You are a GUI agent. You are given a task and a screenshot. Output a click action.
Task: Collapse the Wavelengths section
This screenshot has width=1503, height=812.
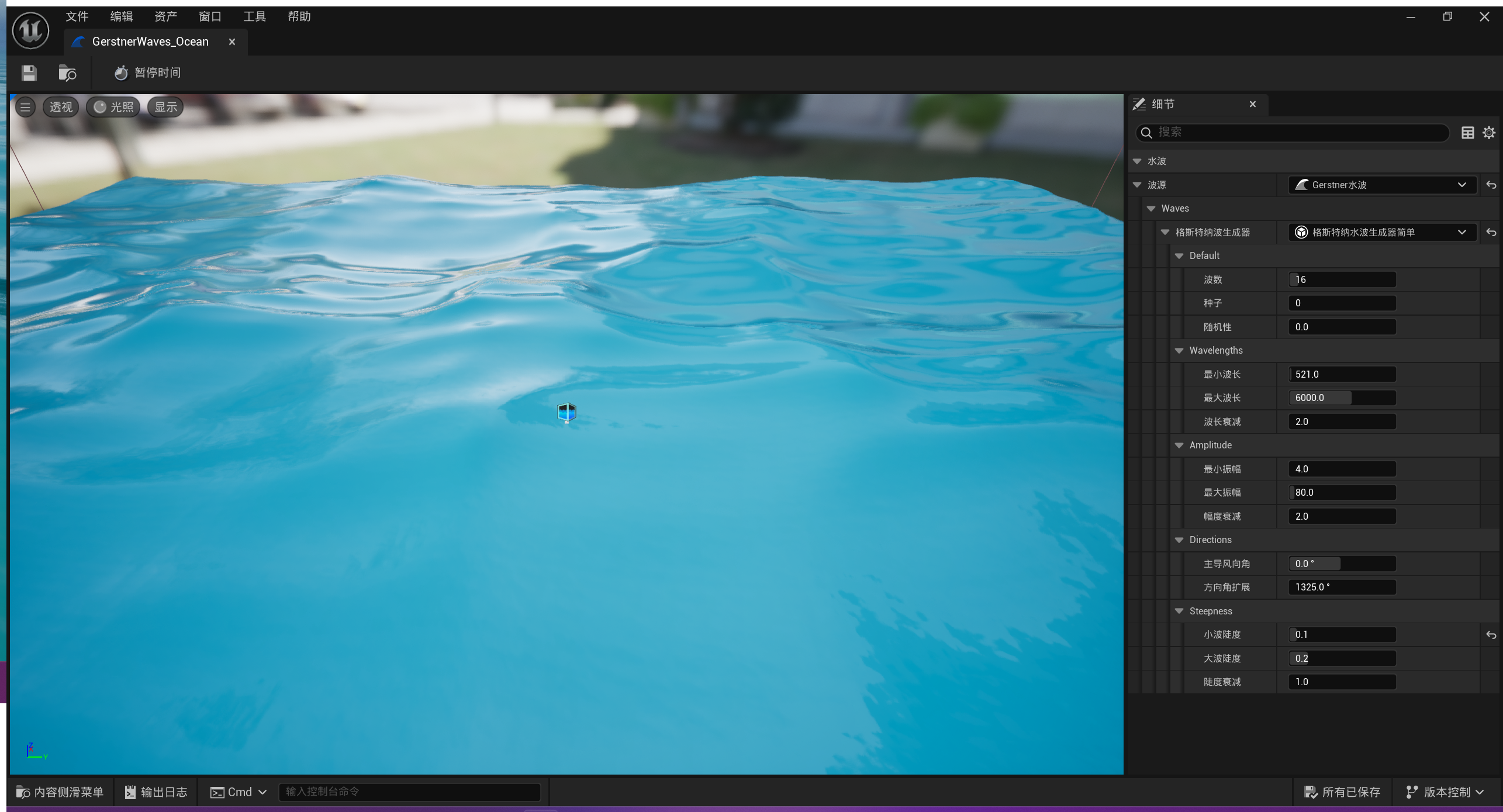tap(1179, 351)
